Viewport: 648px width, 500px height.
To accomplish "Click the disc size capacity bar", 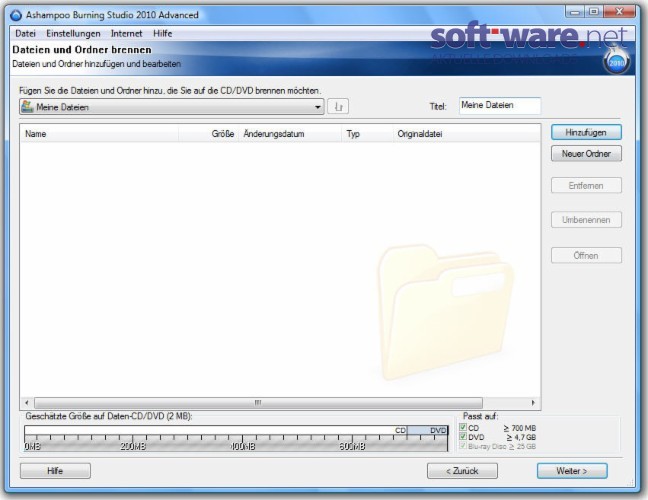I will 236,438.
